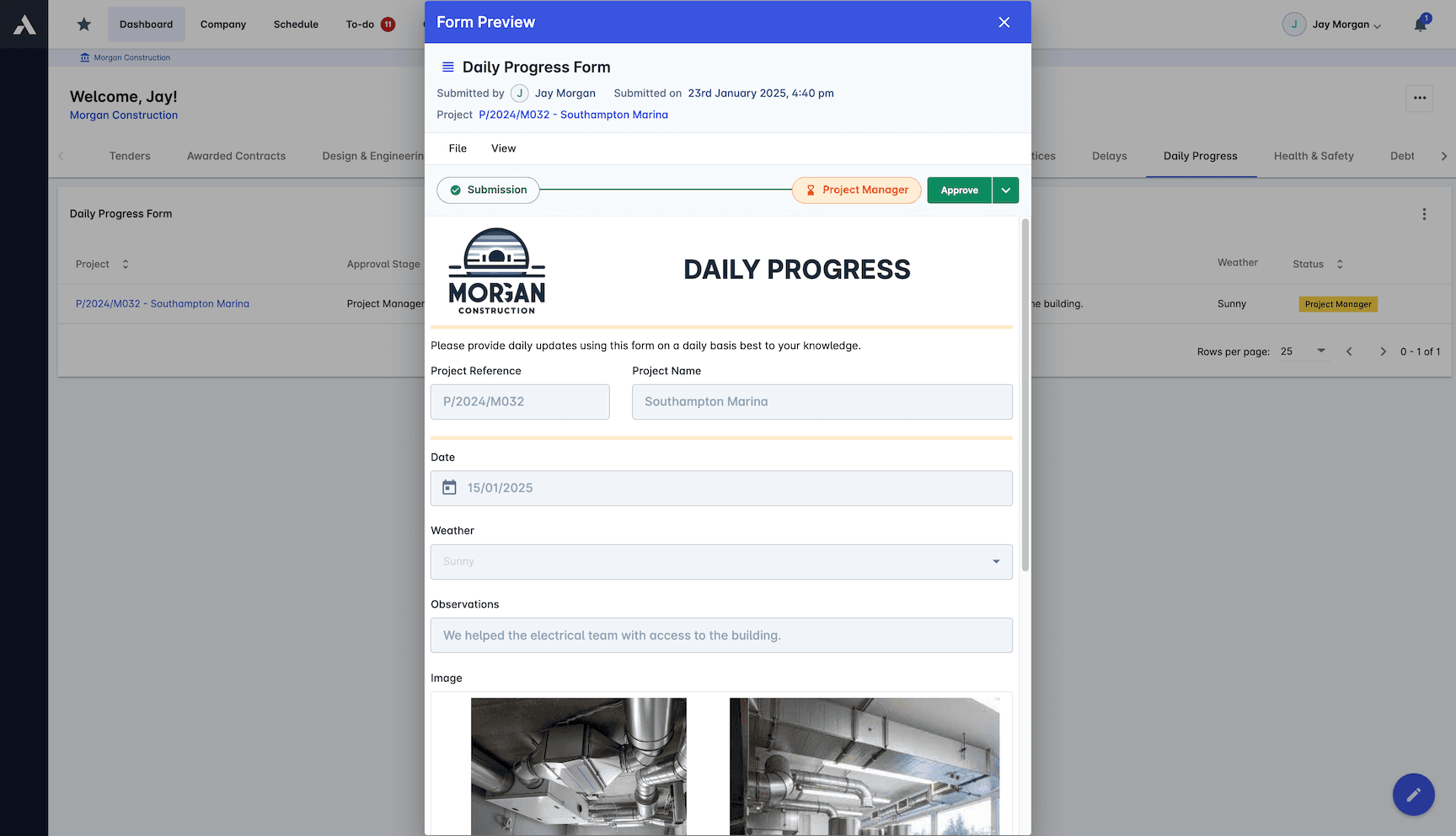The image size is (1456, 836).
Task: Approve the Daily Progress Form
Action: point(959,190)
